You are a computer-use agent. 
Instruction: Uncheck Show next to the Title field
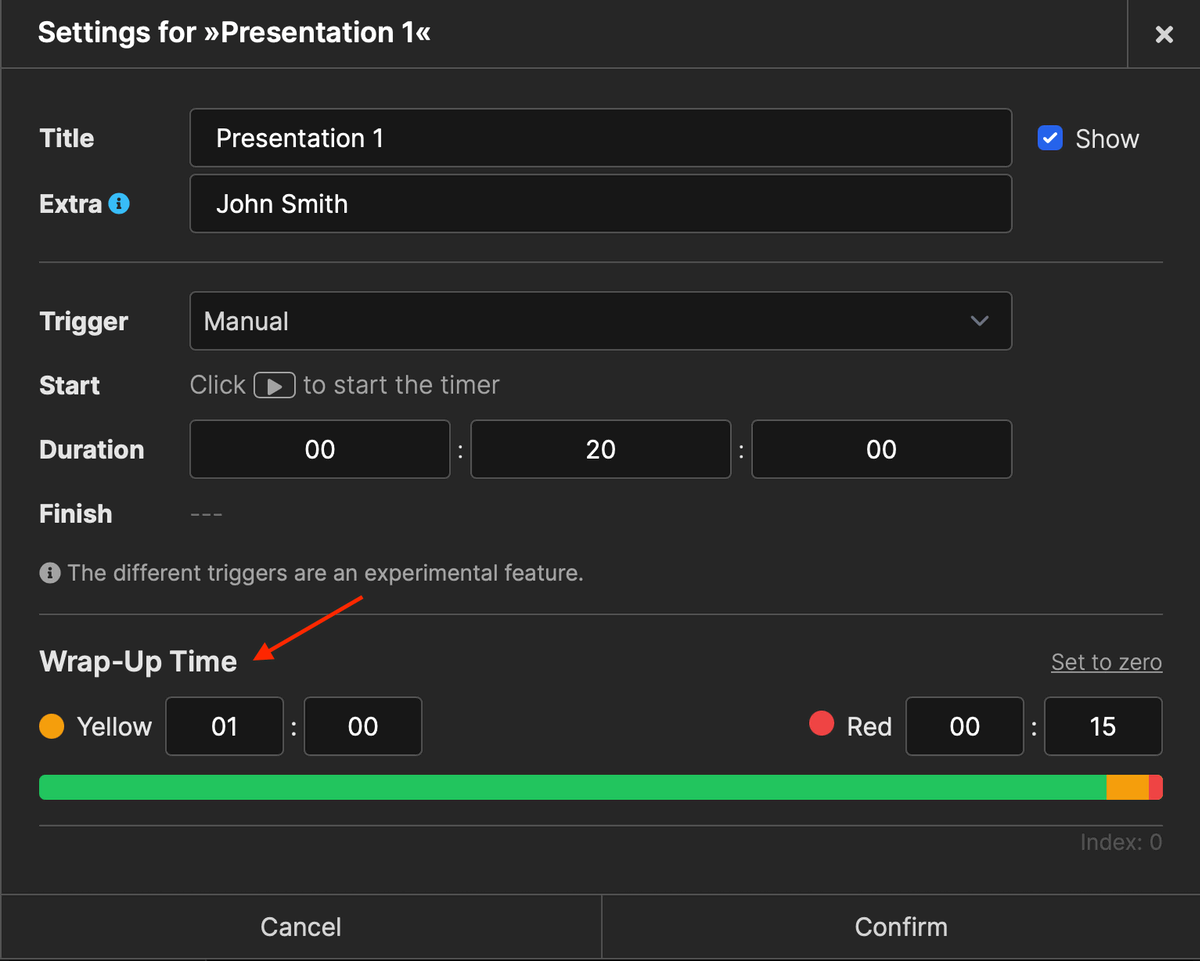pyautogui.click(x=1050, y=138)
